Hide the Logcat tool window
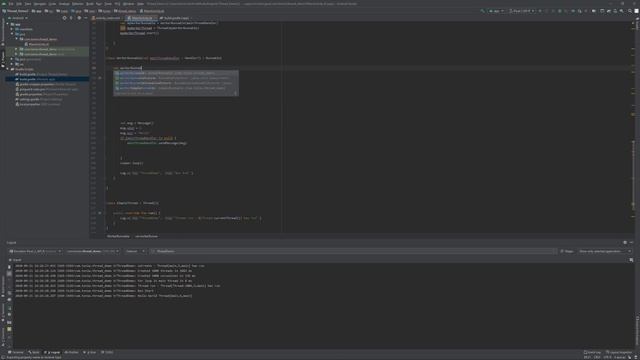This screenshot has height=360, width=640. (631, 242)
